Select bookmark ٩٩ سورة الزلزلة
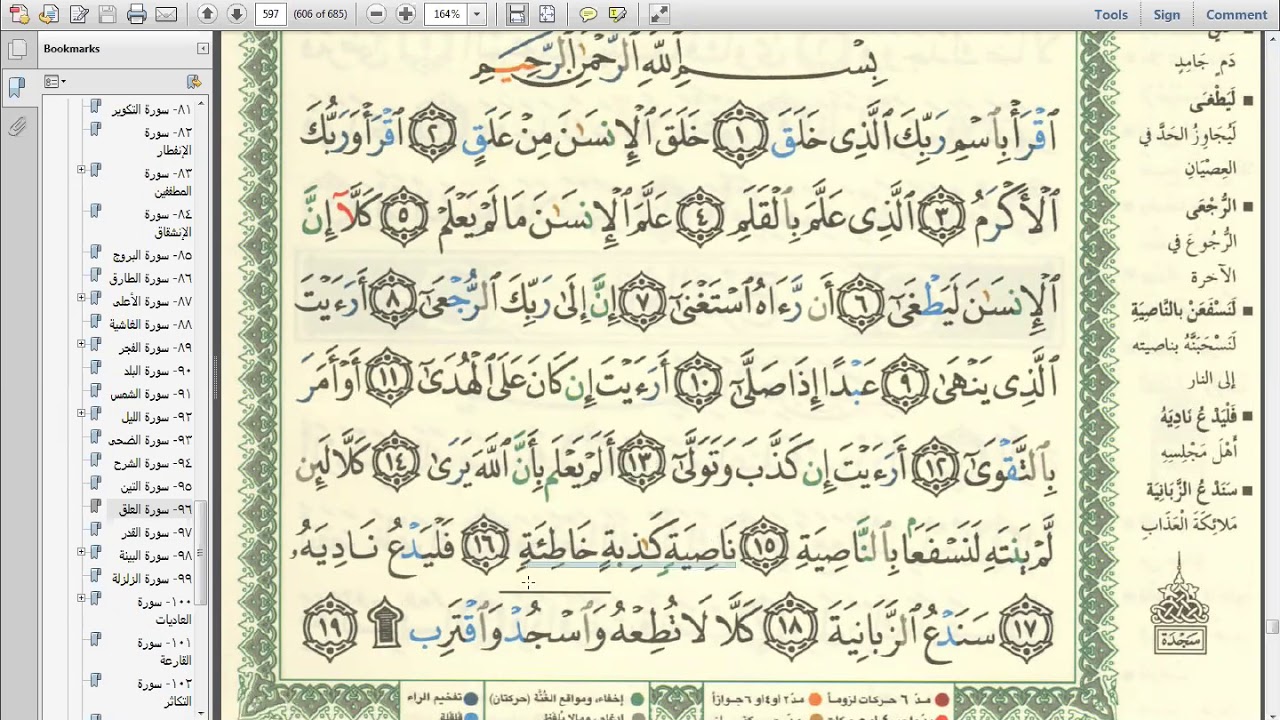The height and width of the screenshot is (720, 1280). pyautogui.click(x=152, y=578)
